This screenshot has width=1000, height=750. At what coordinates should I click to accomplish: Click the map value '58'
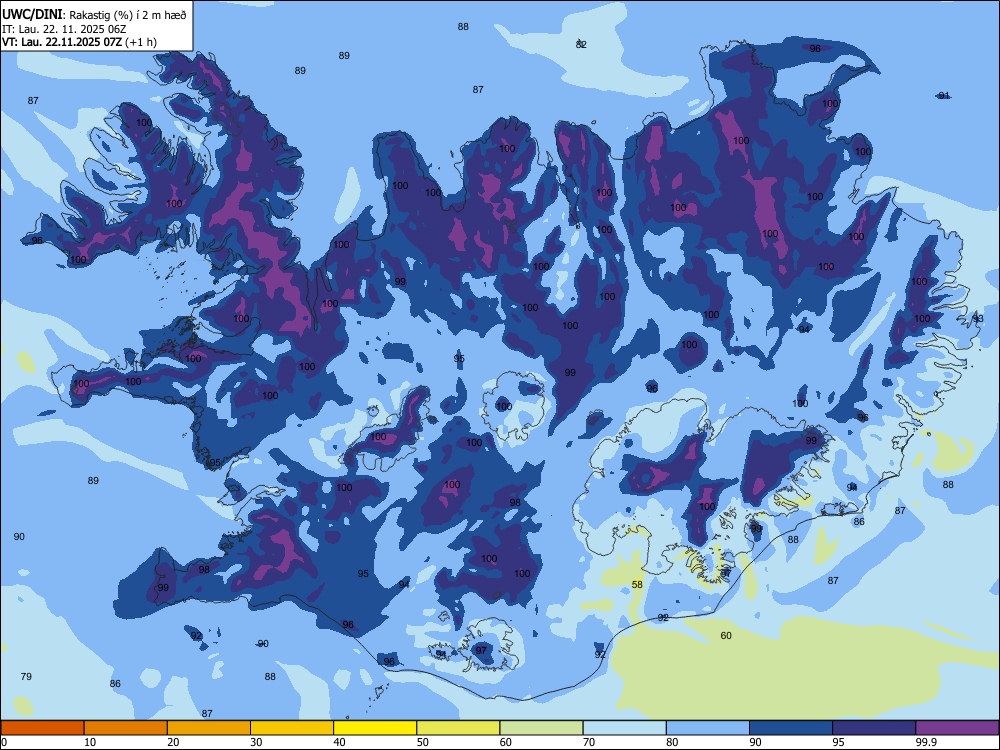pyautogui.click(x=637, y=584)
